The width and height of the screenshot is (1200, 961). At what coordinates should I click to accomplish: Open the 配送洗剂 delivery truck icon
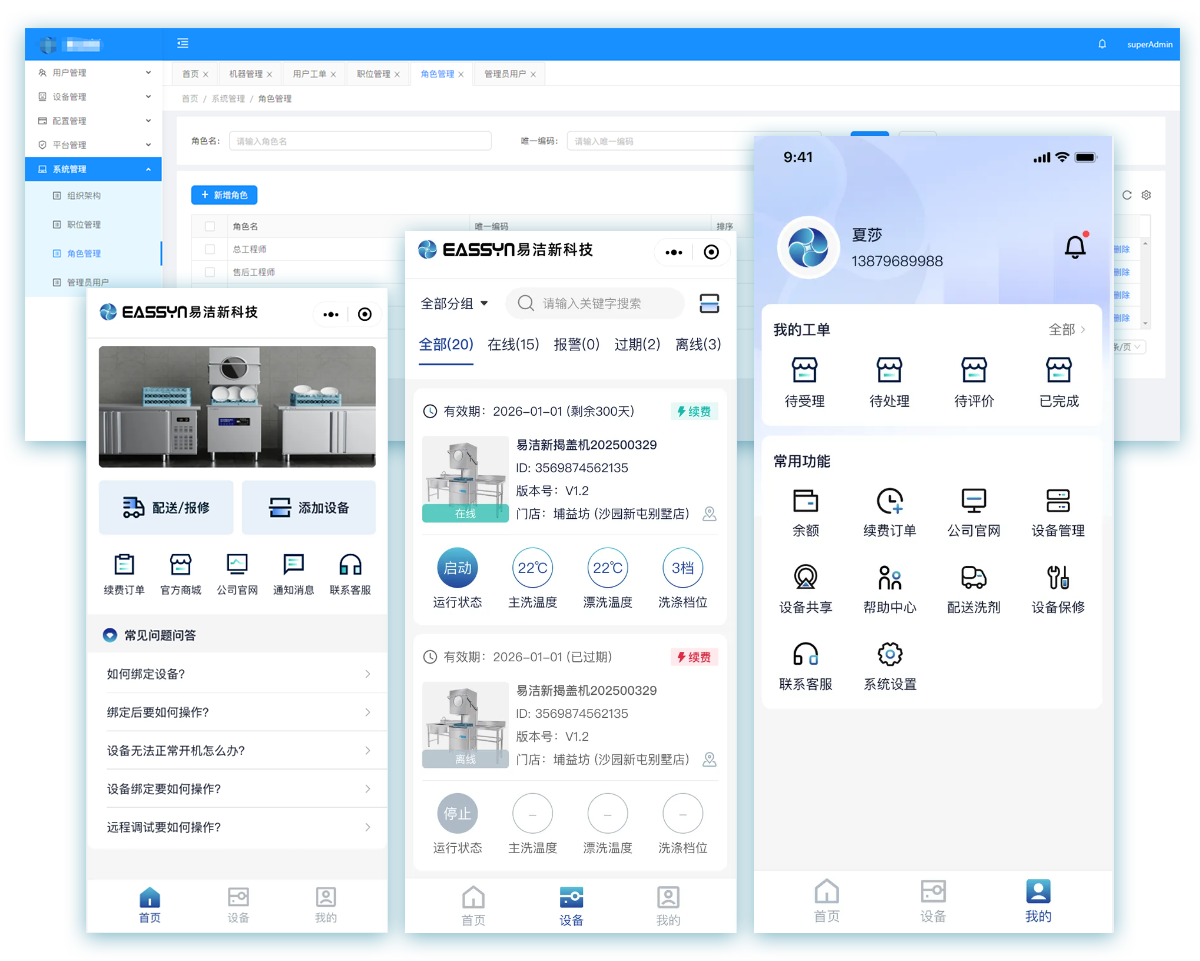tap(973, 577)
